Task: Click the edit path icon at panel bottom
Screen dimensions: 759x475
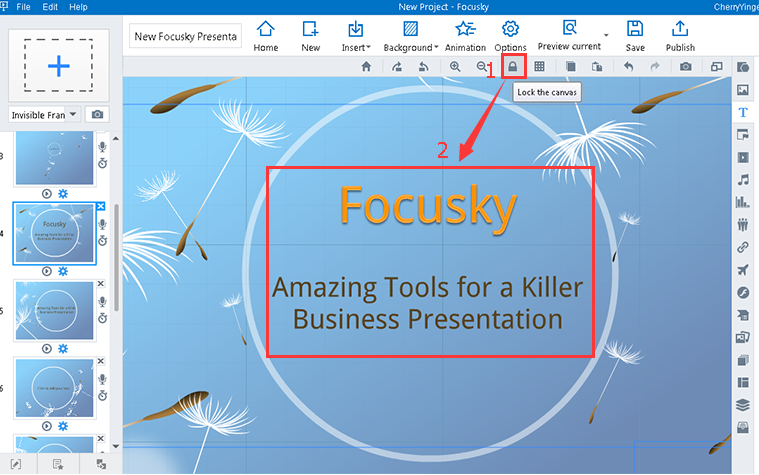Action: [16, 464]
